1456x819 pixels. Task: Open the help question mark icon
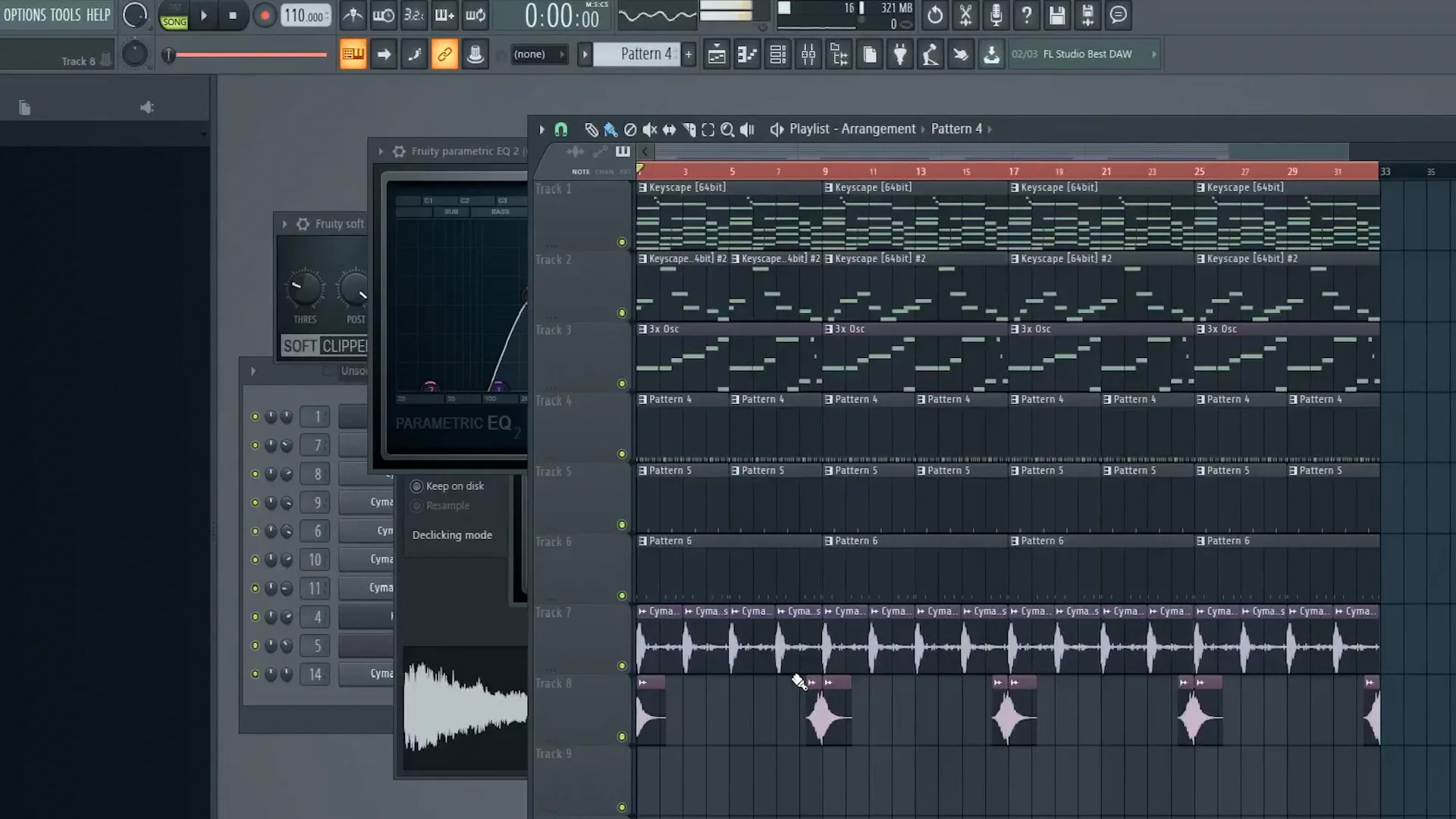coord(1026,15)
